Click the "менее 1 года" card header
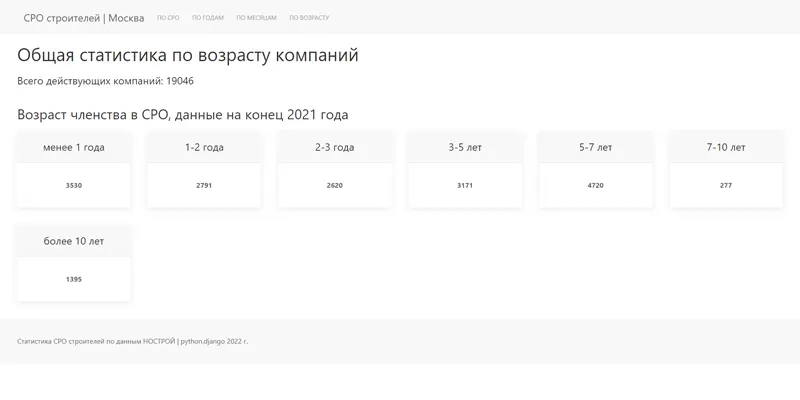 tap(74, 147)
